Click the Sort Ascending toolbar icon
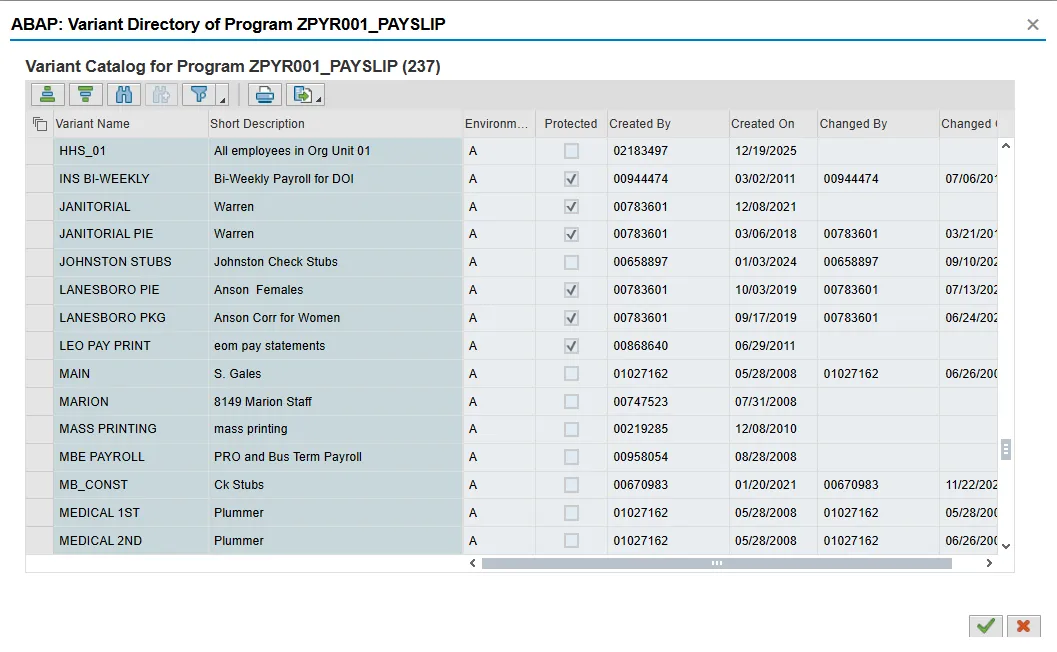 point(47,95)
